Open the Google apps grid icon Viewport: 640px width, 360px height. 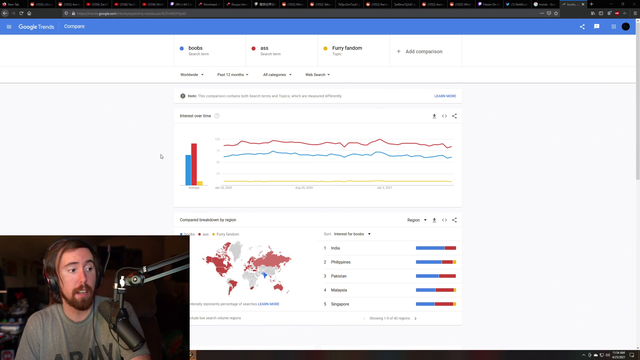click(x=613, y=27)
